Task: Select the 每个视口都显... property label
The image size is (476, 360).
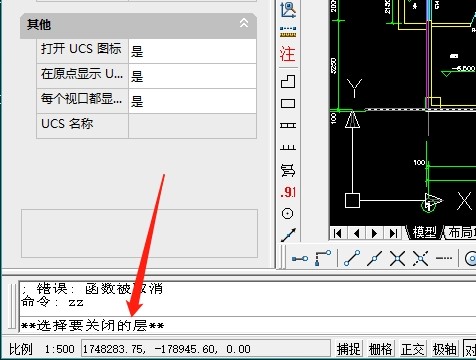Action: click(82, 101)
